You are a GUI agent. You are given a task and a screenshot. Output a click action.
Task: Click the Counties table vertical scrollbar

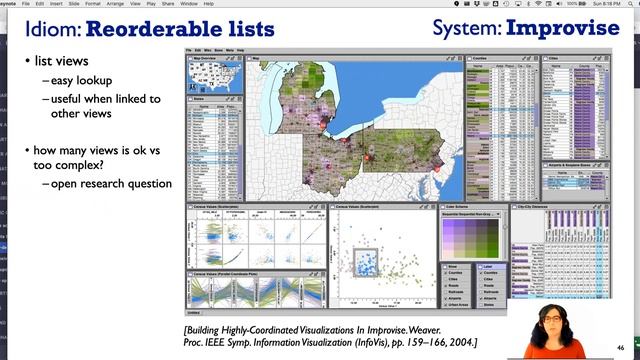click(537, 135)
